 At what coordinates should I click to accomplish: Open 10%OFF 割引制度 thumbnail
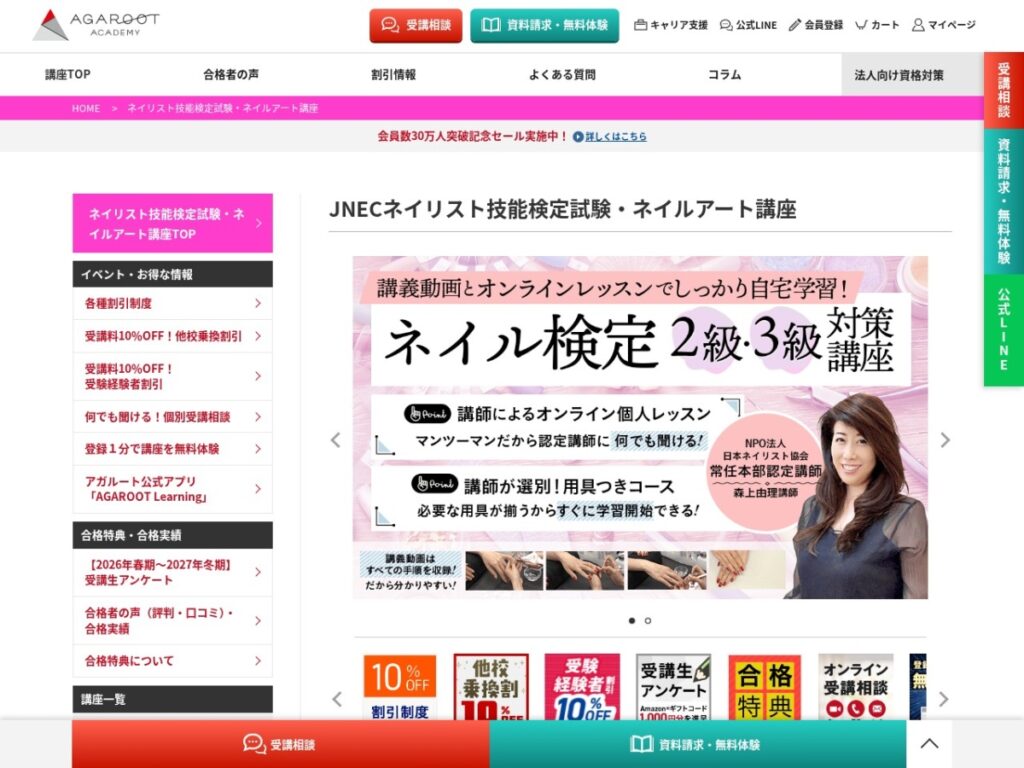point(400,687)
